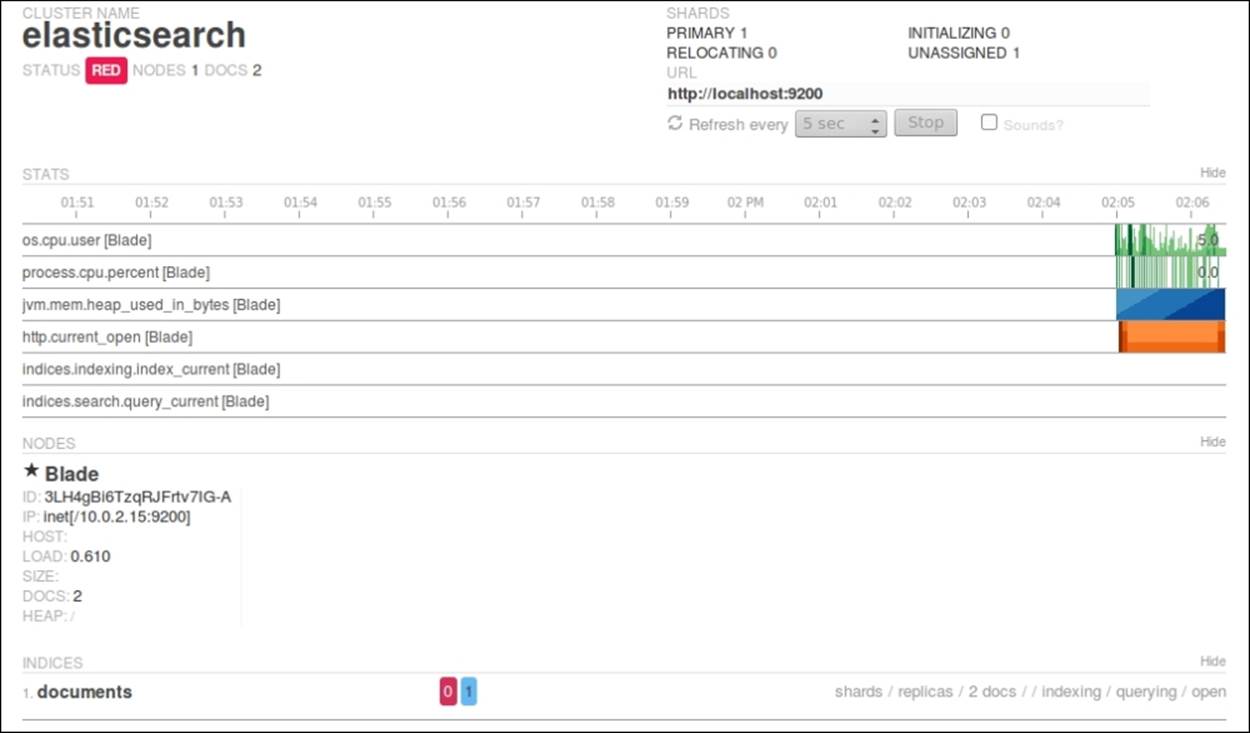
Task: Click the refresh icon beside Refresh every
Action: (675, 123)
